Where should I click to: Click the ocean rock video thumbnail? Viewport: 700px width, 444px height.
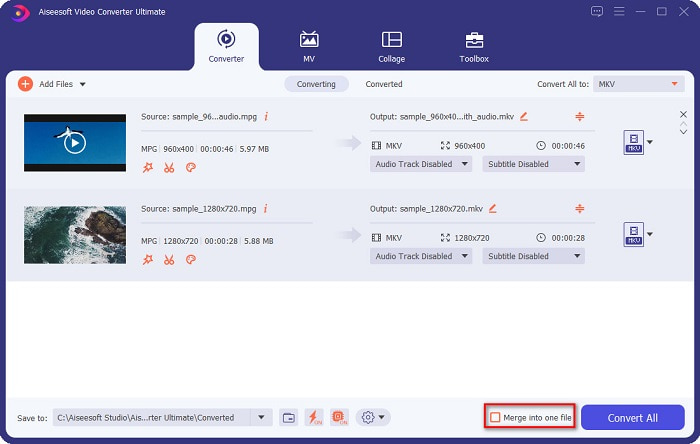click(x=75, y=235)
